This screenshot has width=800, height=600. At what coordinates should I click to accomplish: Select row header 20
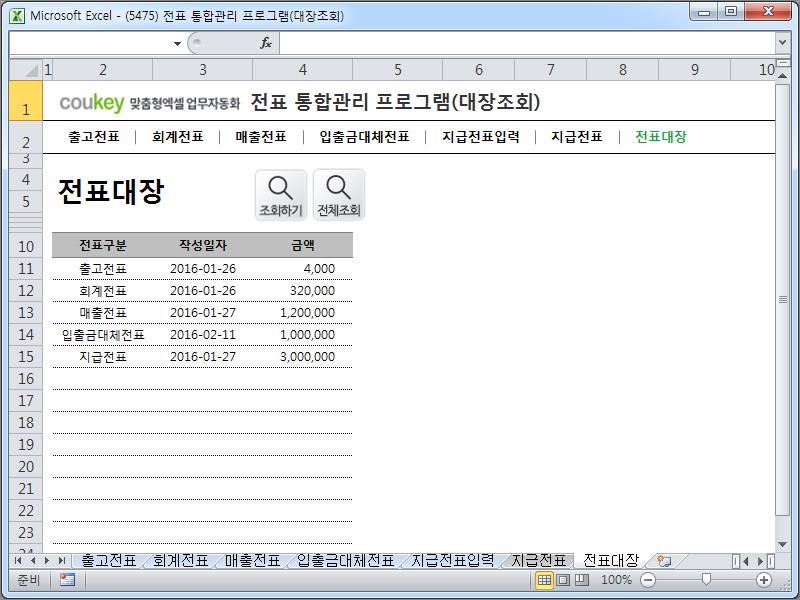(x=26, y=467)
